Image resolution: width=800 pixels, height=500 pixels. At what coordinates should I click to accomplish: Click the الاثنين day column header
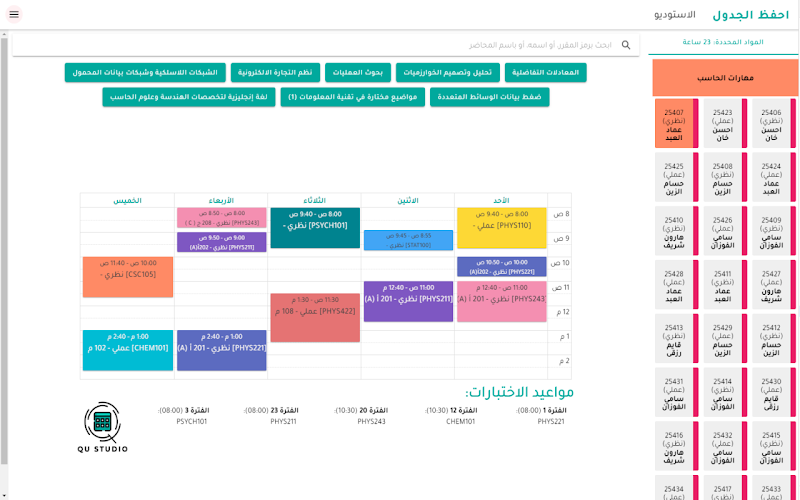point(408,201)
